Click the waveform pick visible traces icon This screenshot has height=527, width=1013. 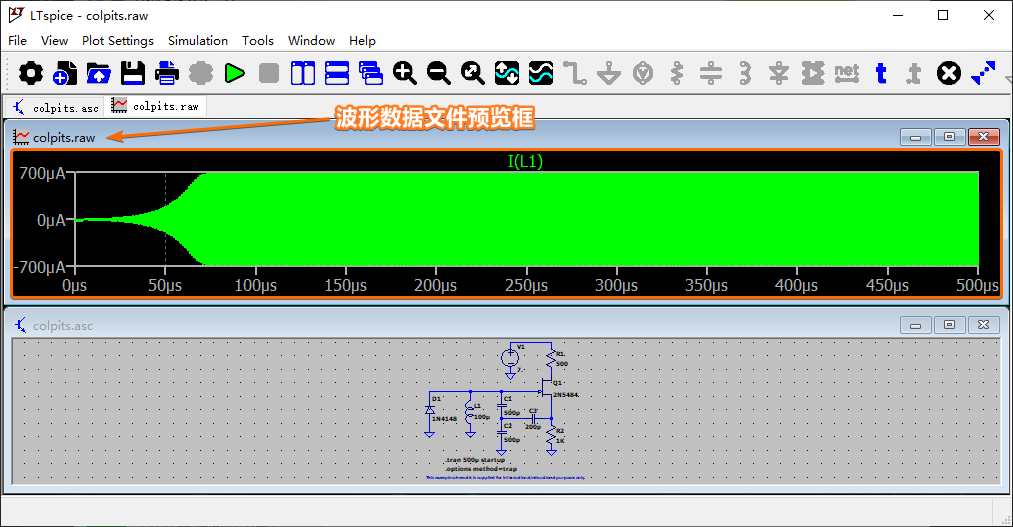coord(541,73)
